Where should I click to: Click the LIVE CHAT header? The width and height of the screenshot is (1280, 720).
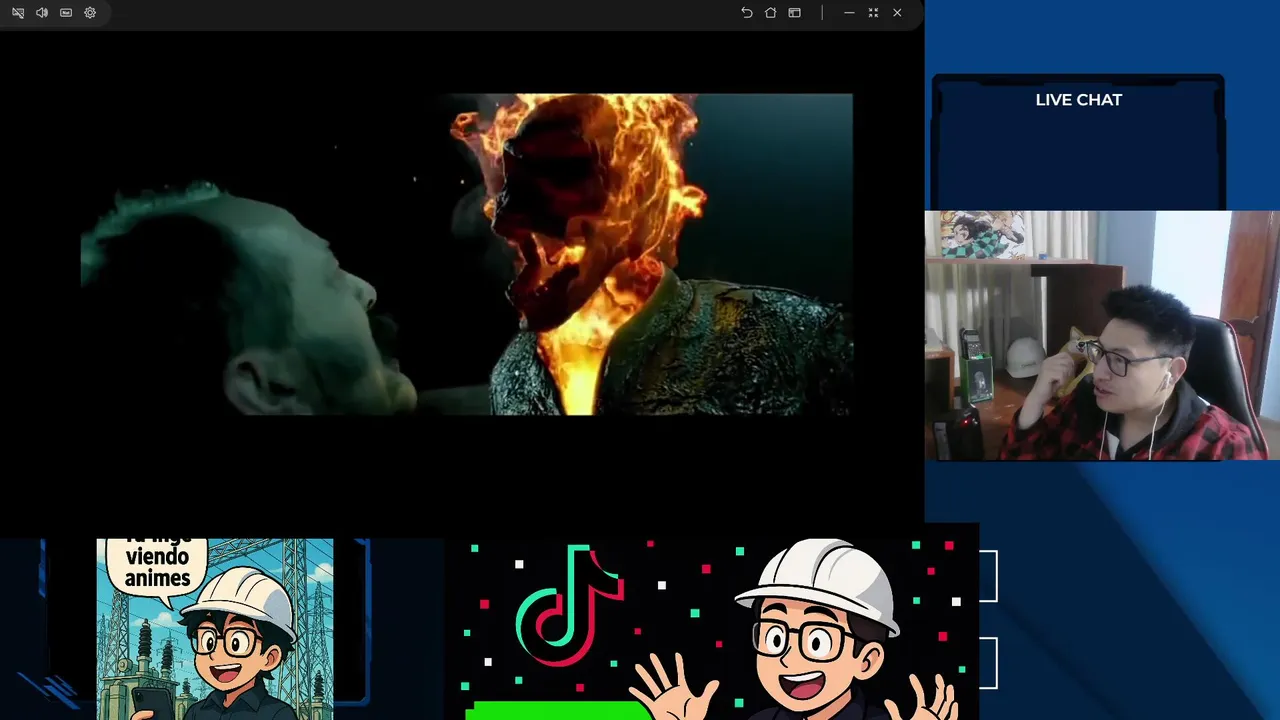[1078, 100]
